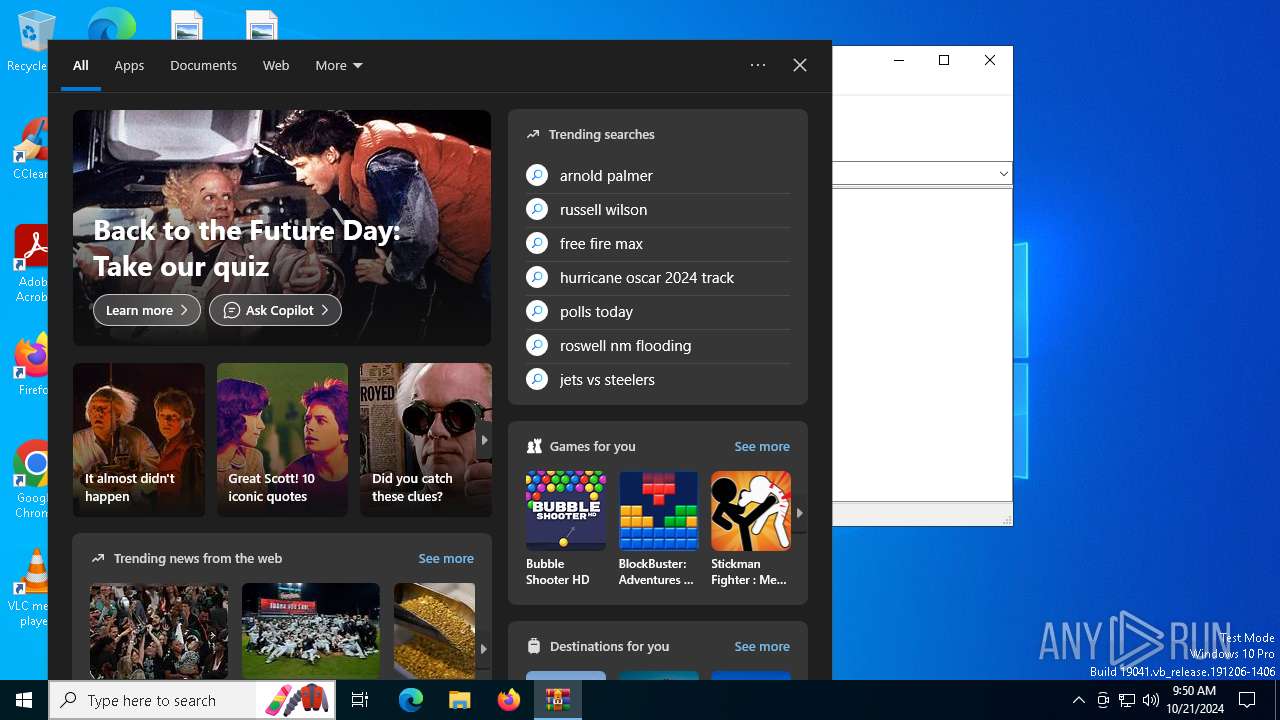Click the search icon next to russell wilson

(537, 209)
